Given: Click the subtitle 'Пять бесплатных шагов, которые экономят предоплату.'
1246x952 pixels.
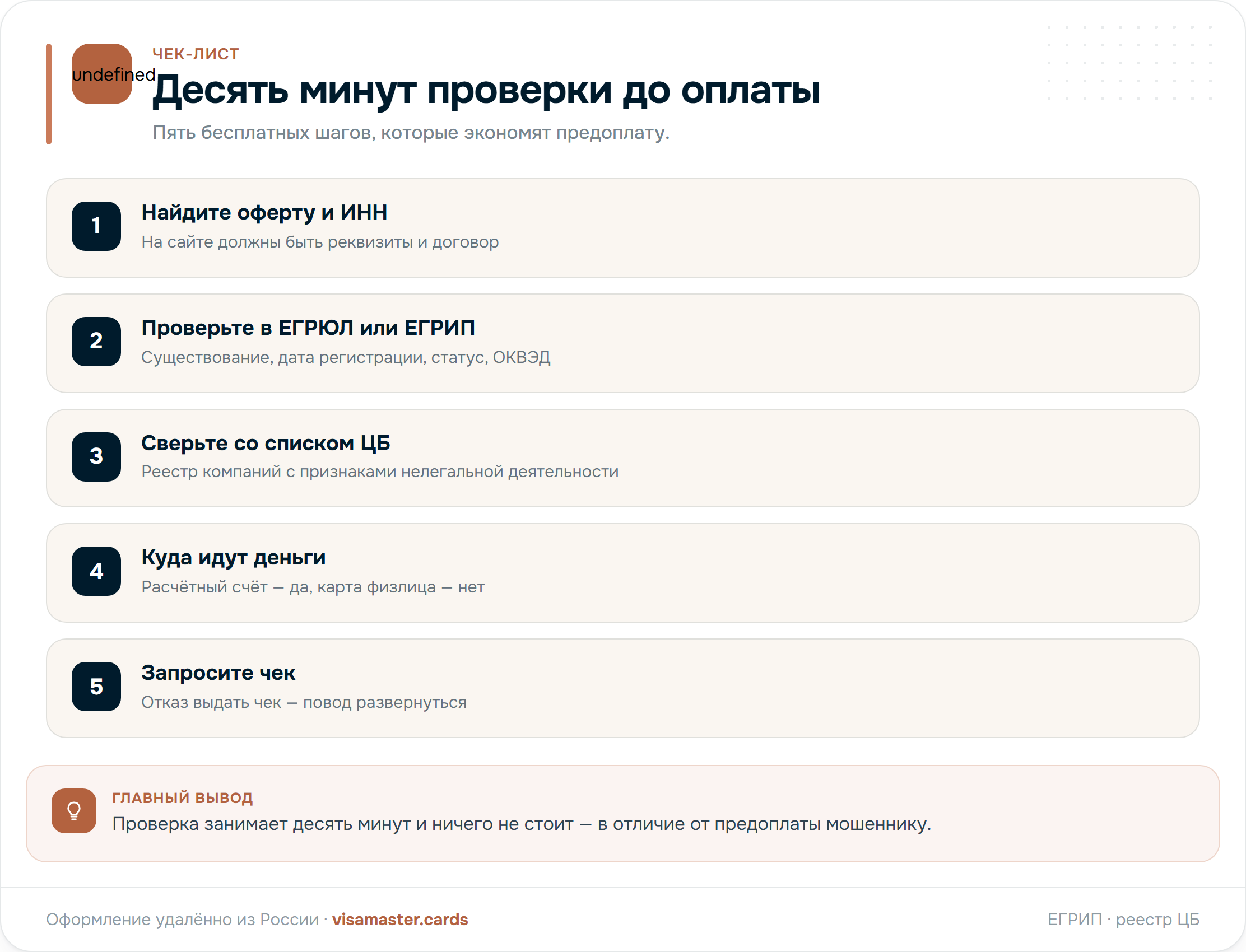Looking at the screenshot, I should click(411, 133).
